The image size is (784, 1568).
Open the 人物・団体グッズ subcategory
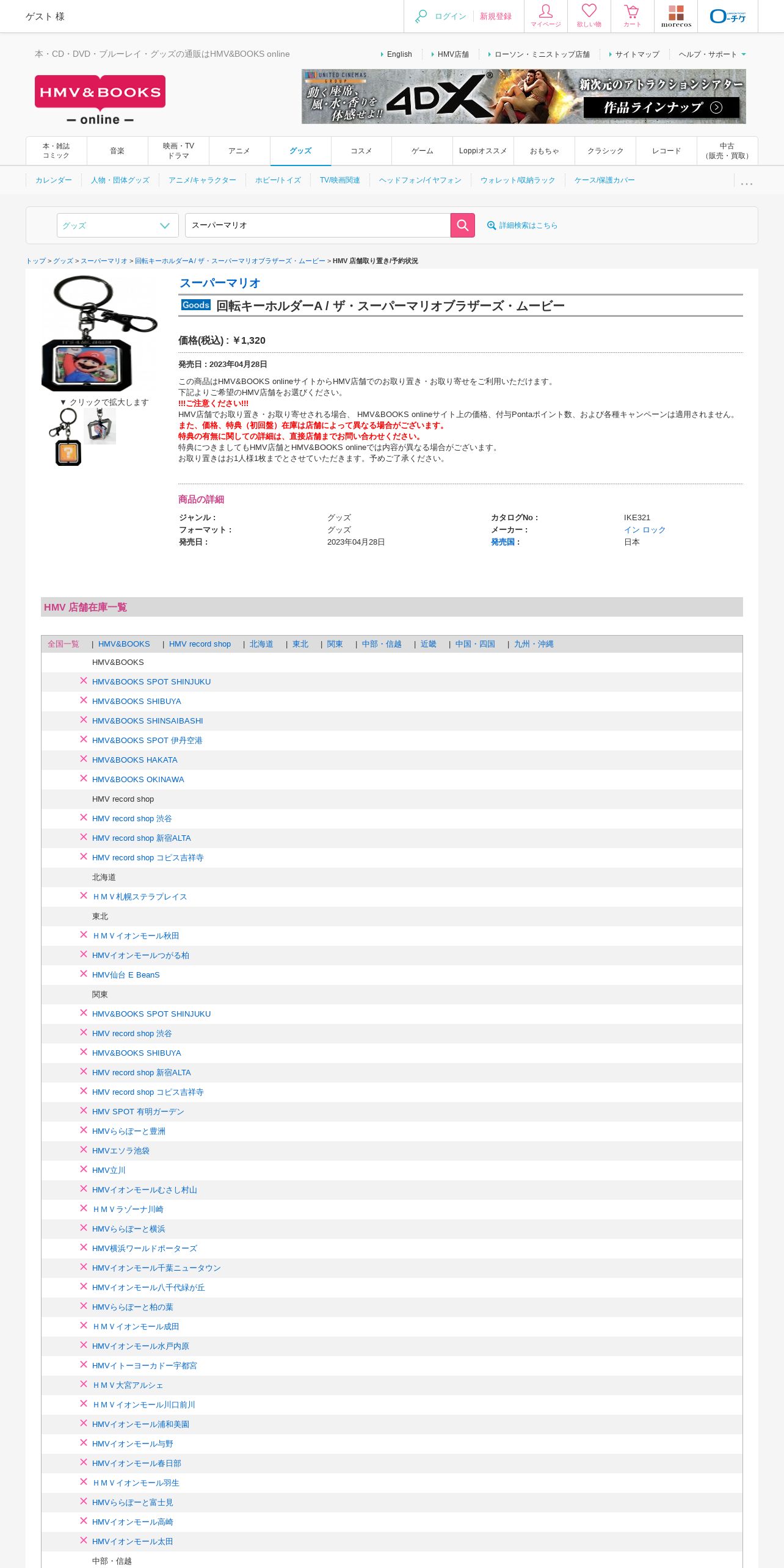[120, 180]
